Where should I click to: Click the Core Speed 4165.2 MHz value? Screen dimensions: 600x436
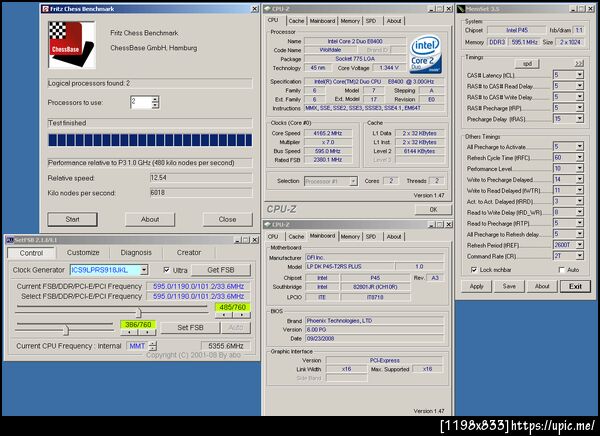(x=328, y=133)
